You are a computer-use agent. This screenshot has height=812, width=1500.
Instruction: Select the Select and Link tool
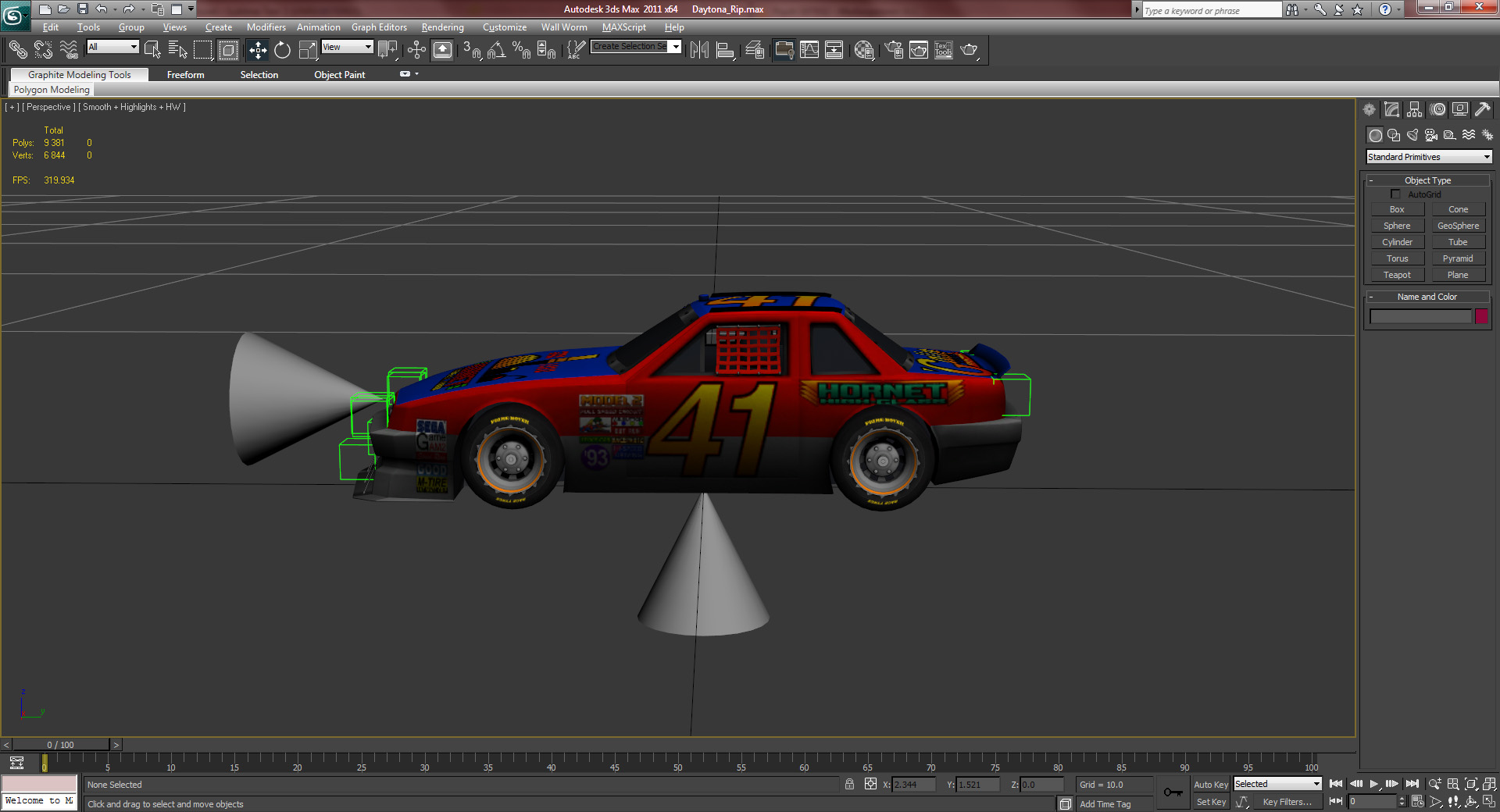(17, 50)
